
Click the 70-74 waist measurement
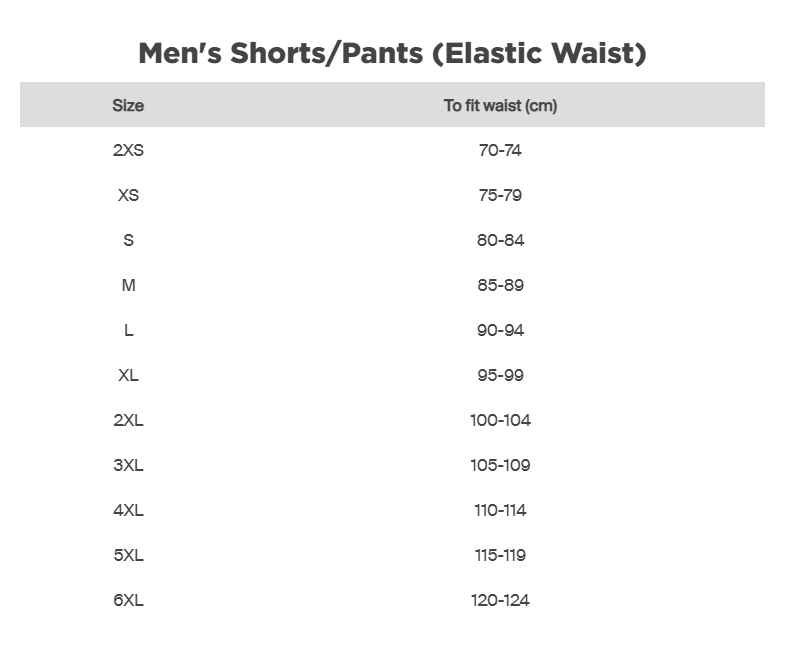click(x=500, y=150)
